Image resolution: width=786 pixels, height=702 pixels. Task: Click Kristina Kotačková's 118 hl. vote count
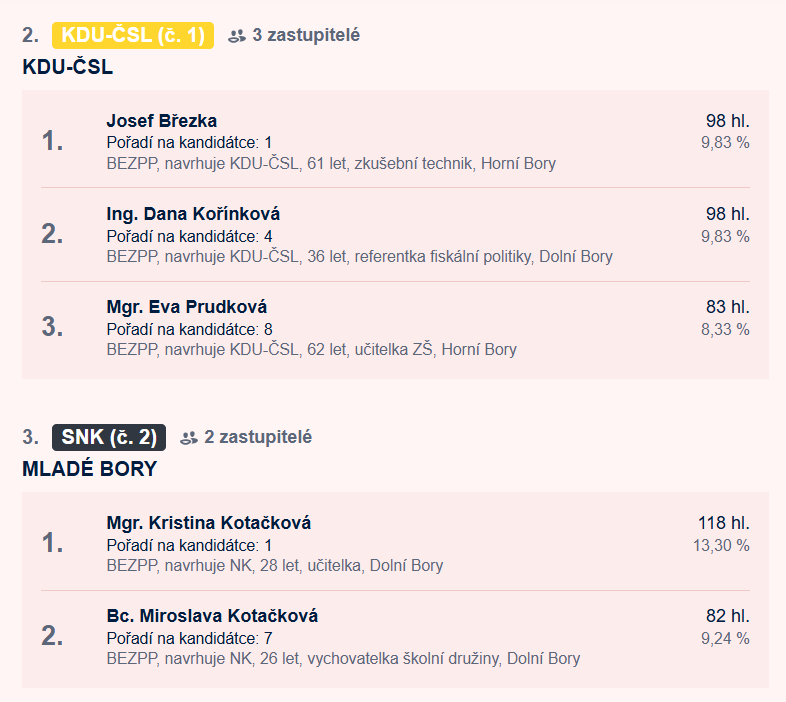[724, 523]
